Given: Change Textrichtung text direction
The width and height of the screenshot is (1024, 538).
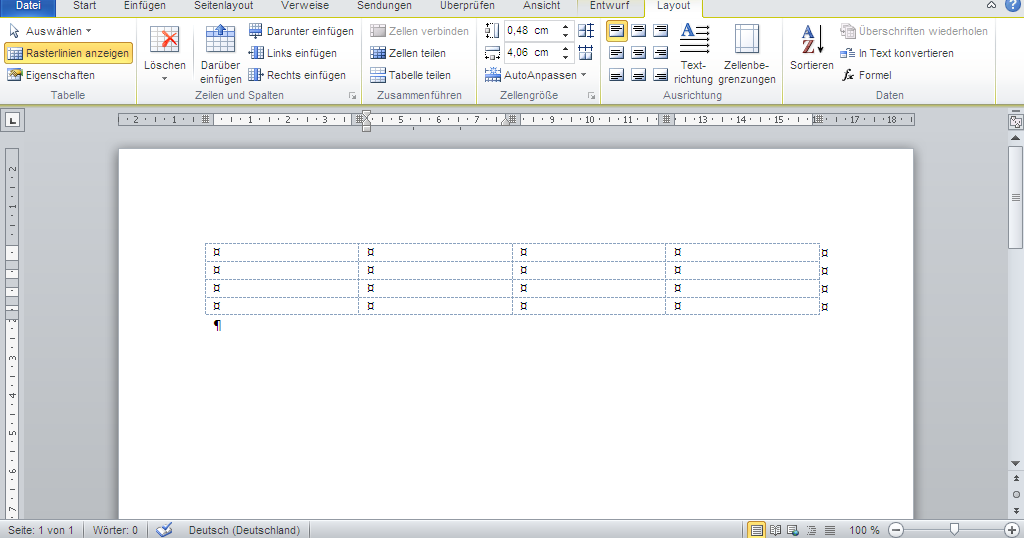Looking at the screenshot, I should tap(694, 54).
